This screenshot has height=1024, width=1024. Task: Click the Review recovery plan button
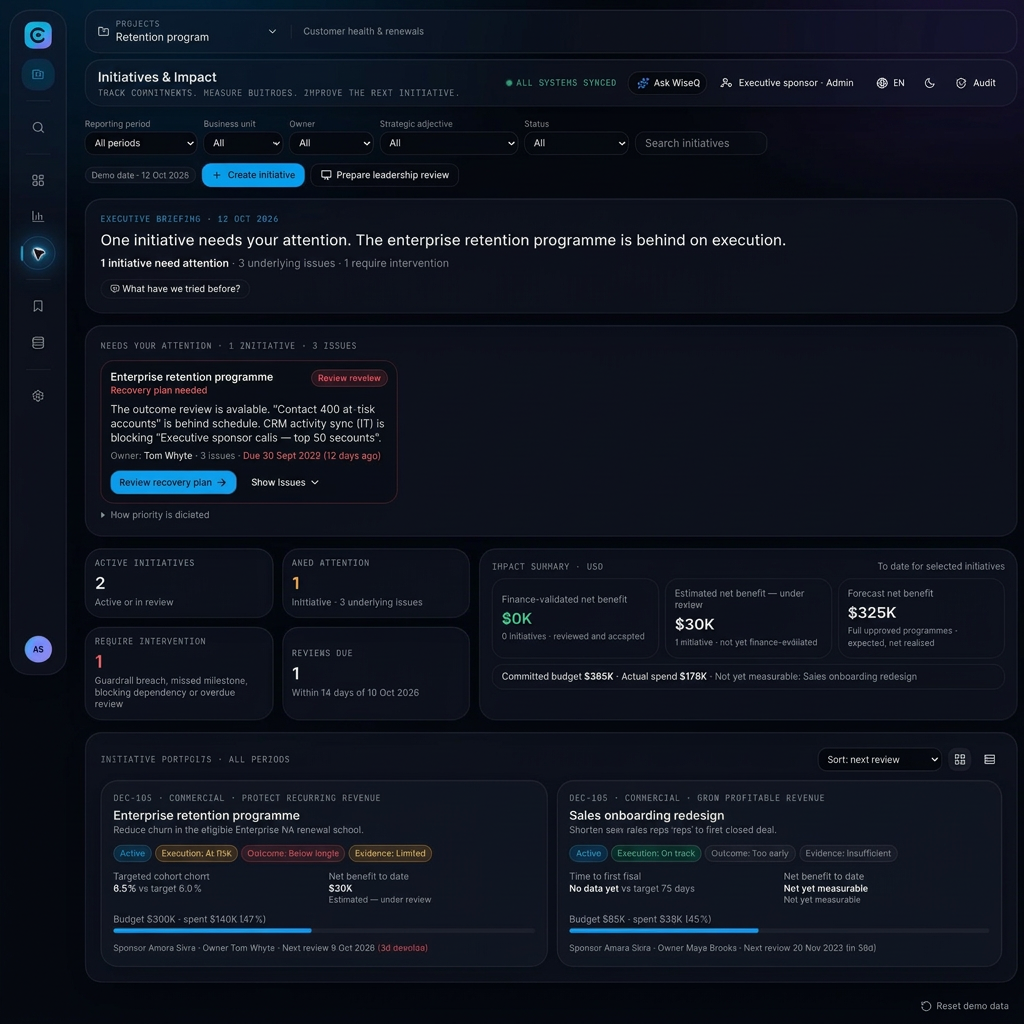click(173, 483)
